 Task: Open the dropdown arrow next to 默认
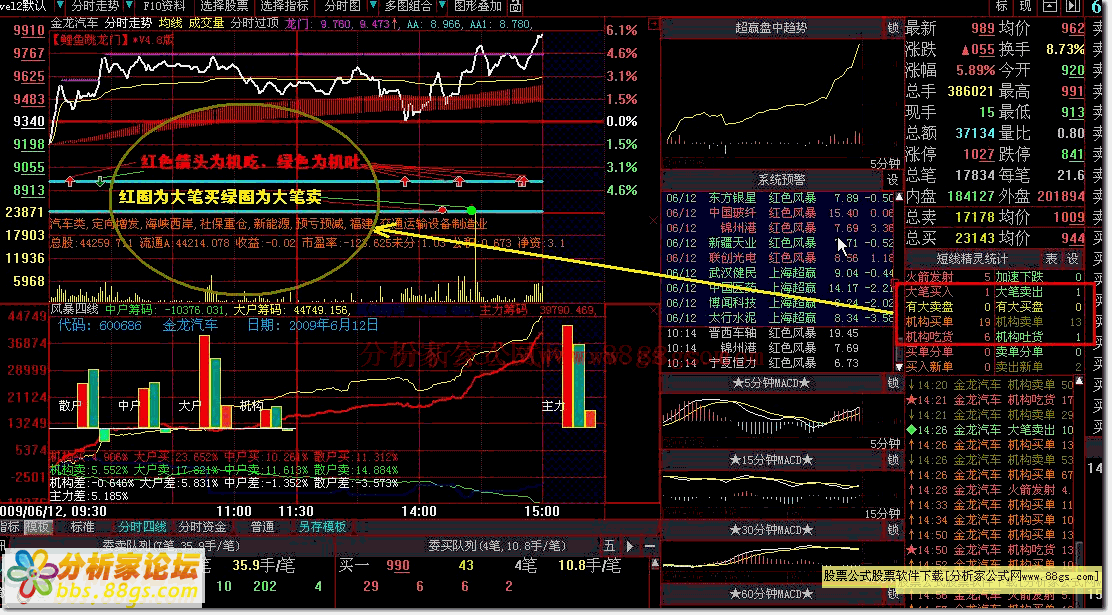point(60,6)
